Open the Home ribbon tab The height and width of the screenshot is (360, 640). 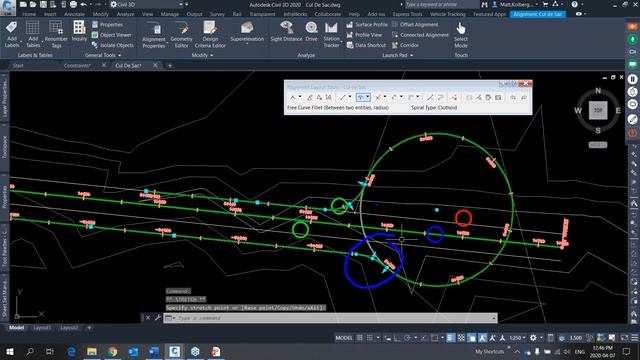click(29, 14)
